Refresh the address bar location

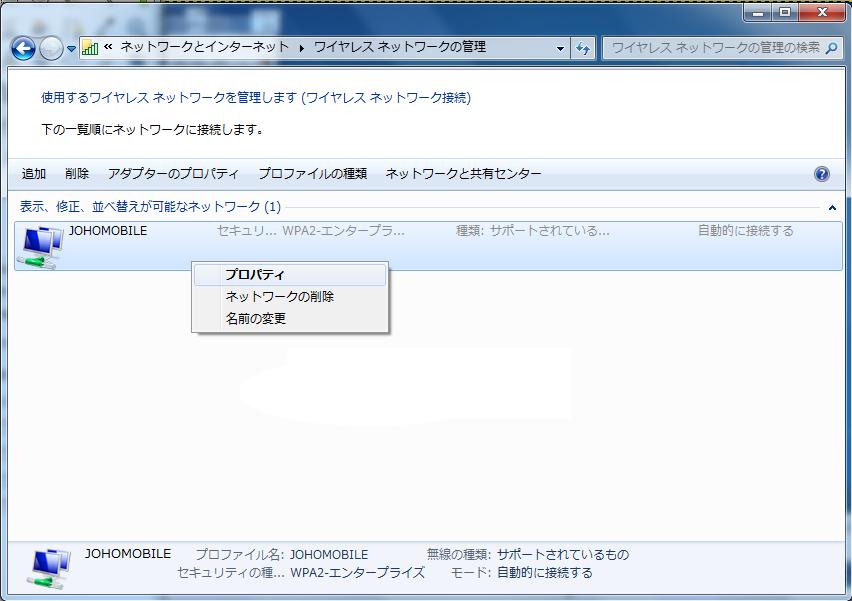coord(583,48)
